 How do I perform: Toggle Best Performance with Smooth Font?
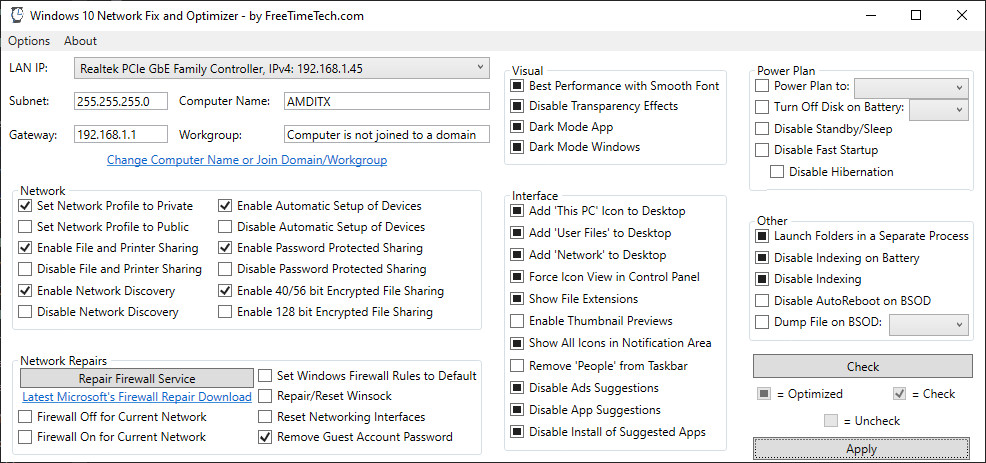tap(517, 86)
